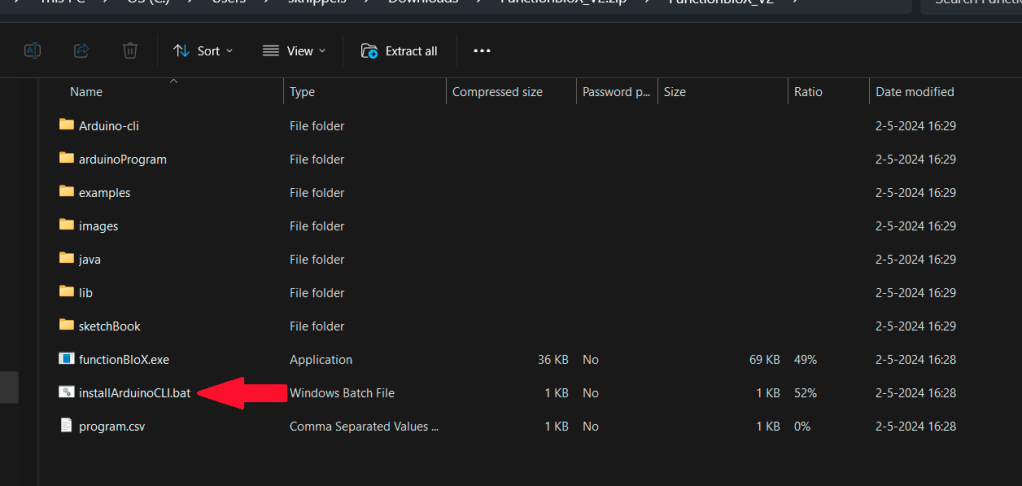Open the Sort dropdown menu
The image size is (1022, 486).
(x=202, y=51)
